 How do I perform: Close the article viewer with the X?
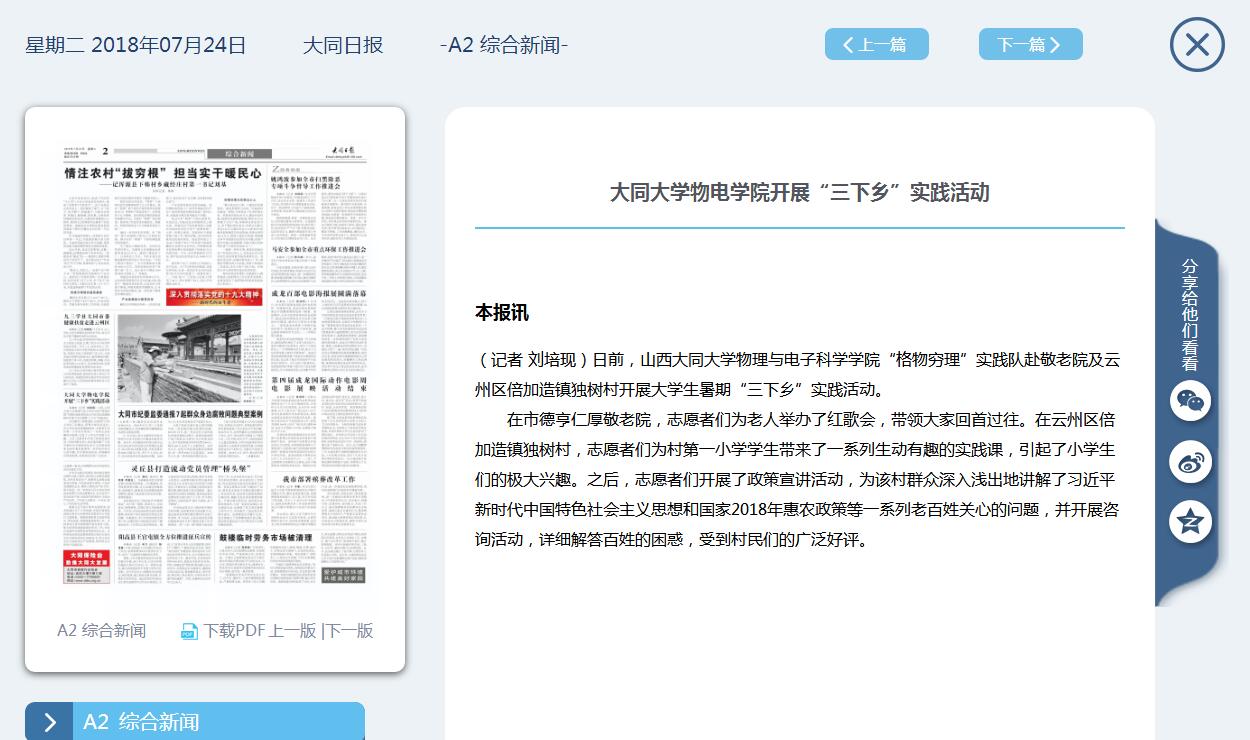[1197, 45]
